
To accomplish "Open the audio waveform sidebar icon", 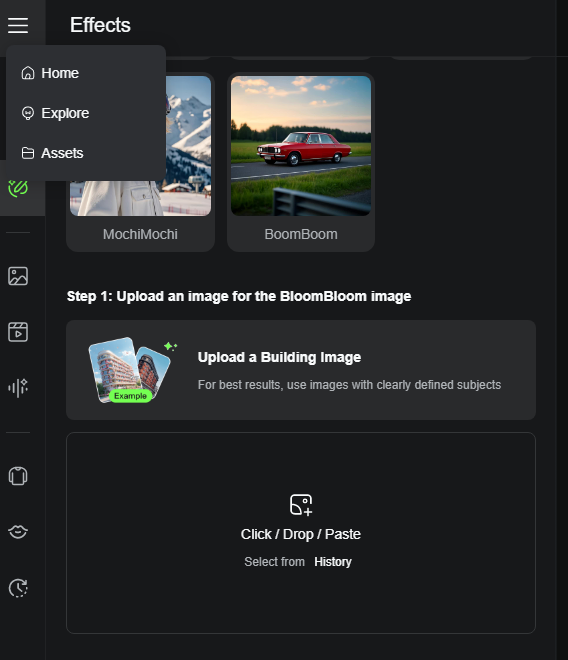I will tap(18, 388).
